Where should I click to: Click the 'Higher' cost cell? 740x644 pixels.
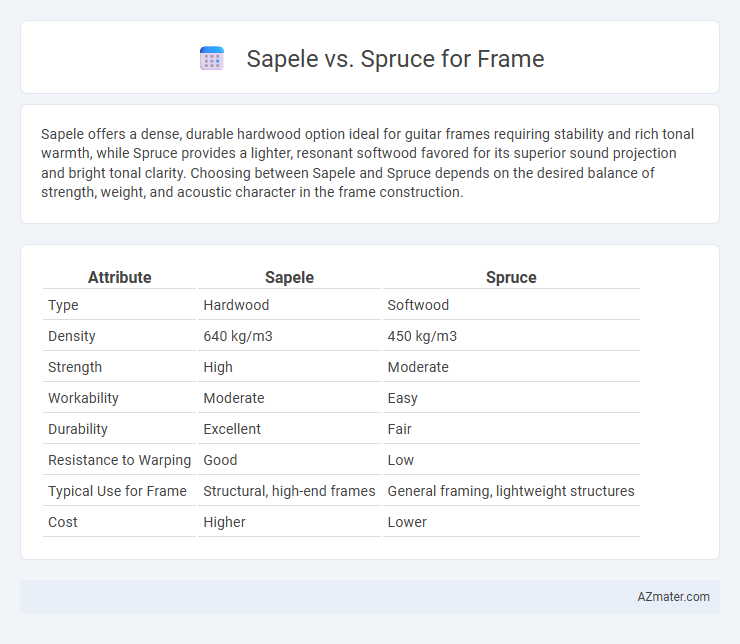[224, 522]
